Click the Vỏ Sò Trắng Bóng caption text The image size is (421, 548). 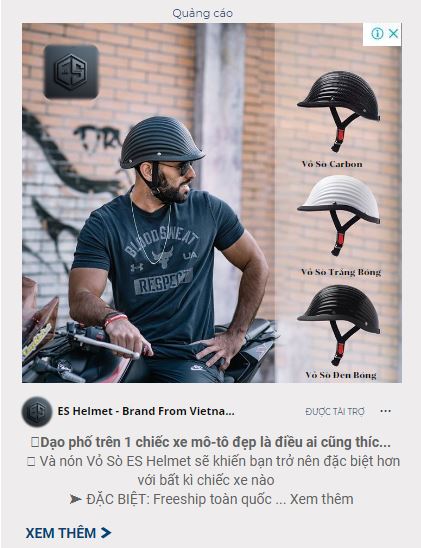[341, 272]
